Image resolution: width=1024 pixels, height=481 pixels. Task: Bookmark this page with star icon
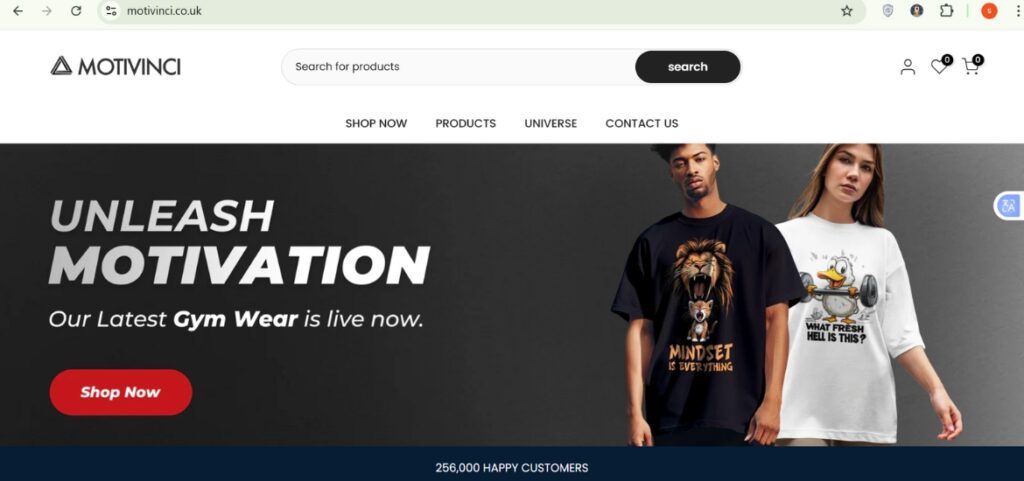[x=847, y=11]
